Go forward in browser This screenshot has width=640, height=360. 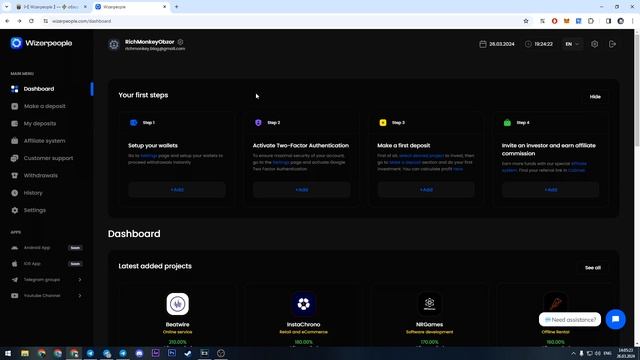[x=19, y=21]
